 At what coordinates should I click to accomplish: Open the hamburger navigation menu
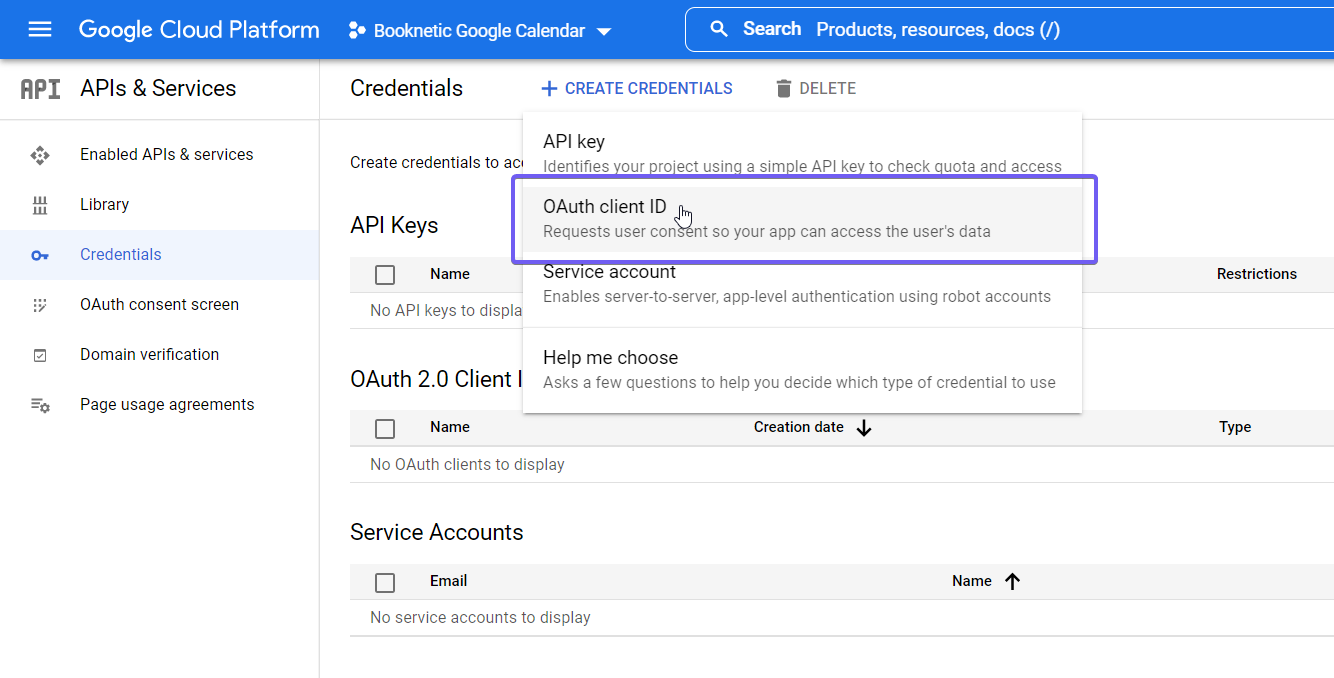(x=40, y=29)
